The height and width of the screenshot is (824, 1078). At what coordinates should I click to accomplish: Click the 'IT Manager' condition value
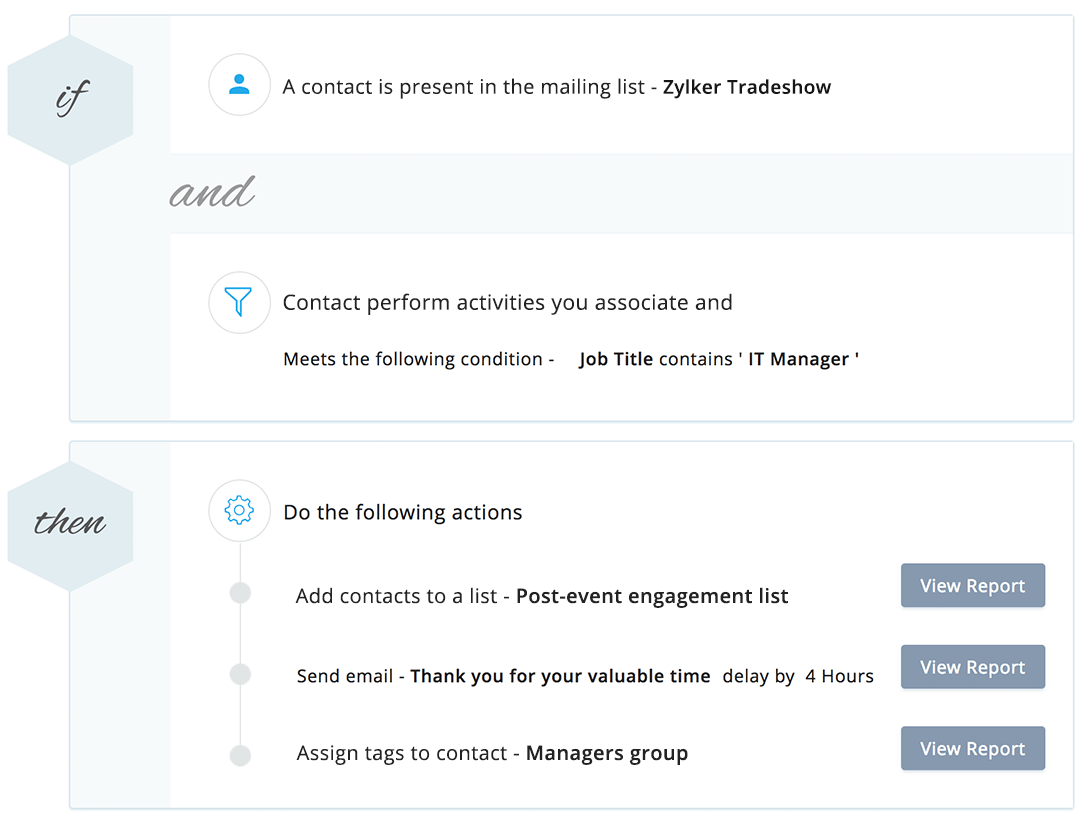coord(798,359)
